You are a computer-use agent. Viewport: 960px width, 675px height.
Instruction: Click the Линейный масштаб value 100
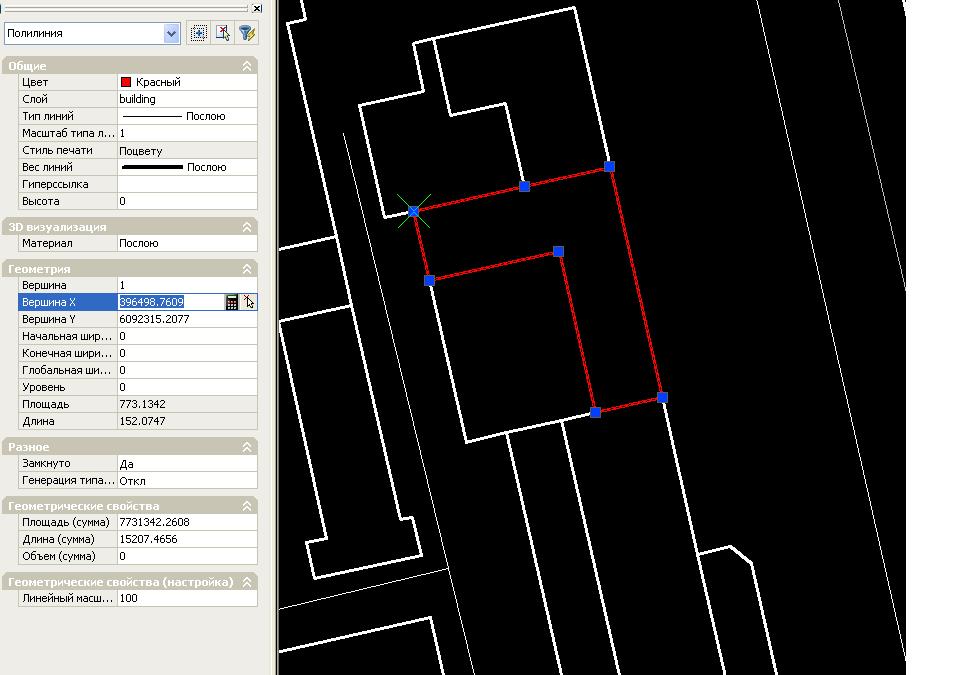[x=186, y=598]
